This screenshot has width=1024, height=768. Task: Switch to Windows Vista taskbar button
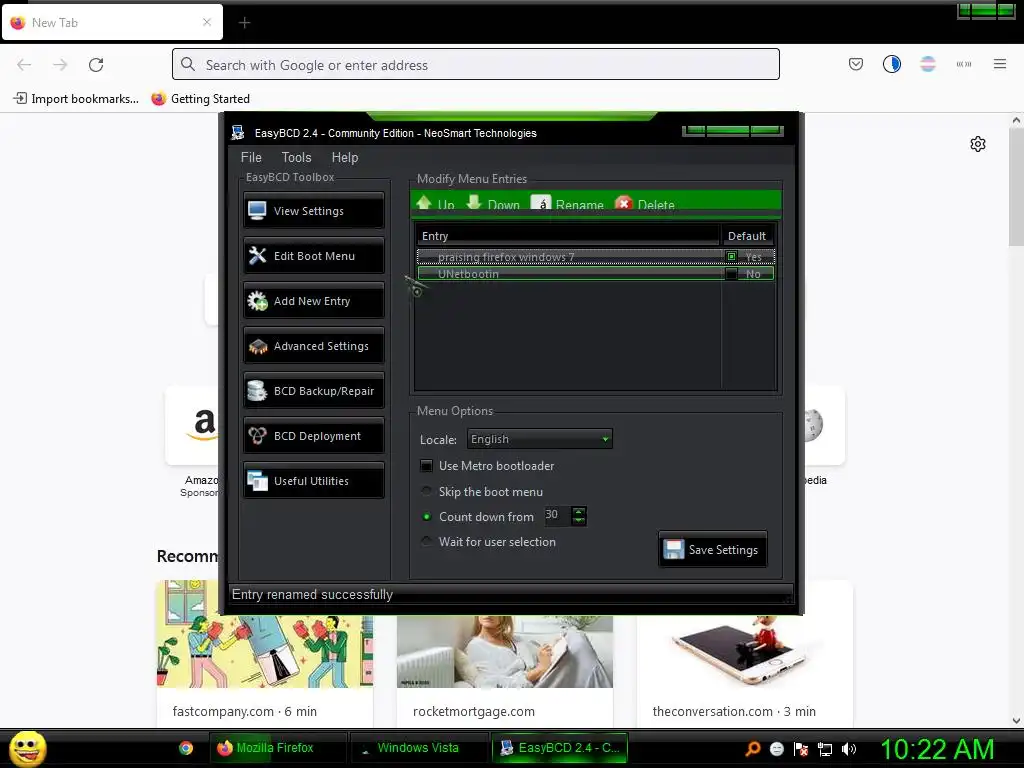pos(418,748)
